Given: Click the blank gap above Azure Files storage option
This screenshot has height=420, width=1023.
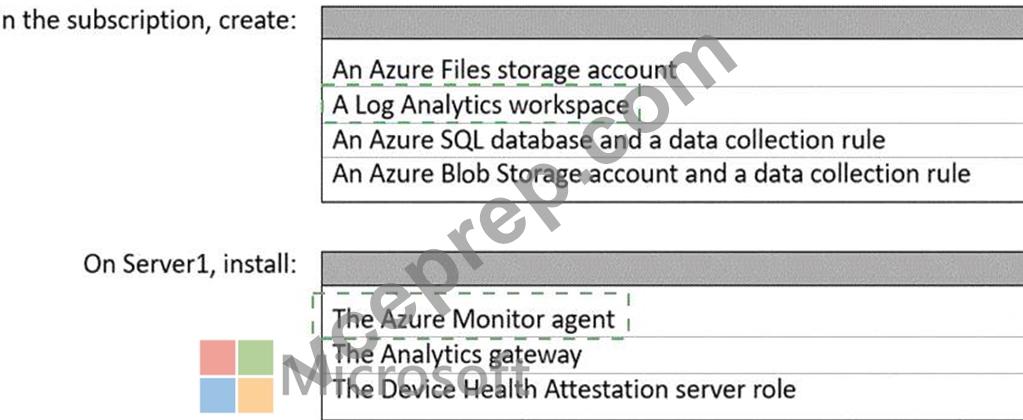Looking at the screenshot, I should tap(672, 46).
